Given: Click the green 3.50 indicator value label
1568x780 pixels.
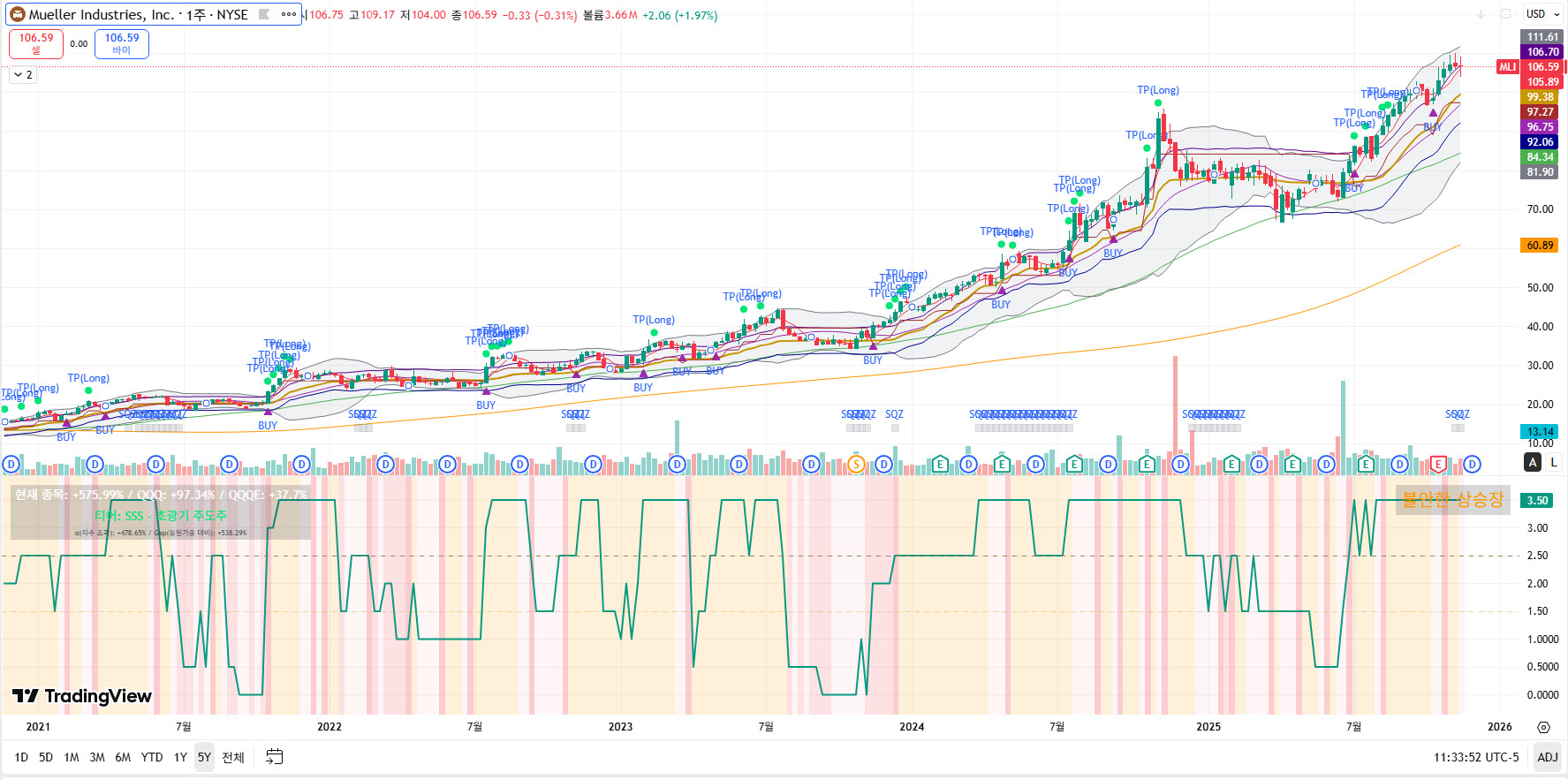Looking at the screenshot, I should (x=1537, y=501).
